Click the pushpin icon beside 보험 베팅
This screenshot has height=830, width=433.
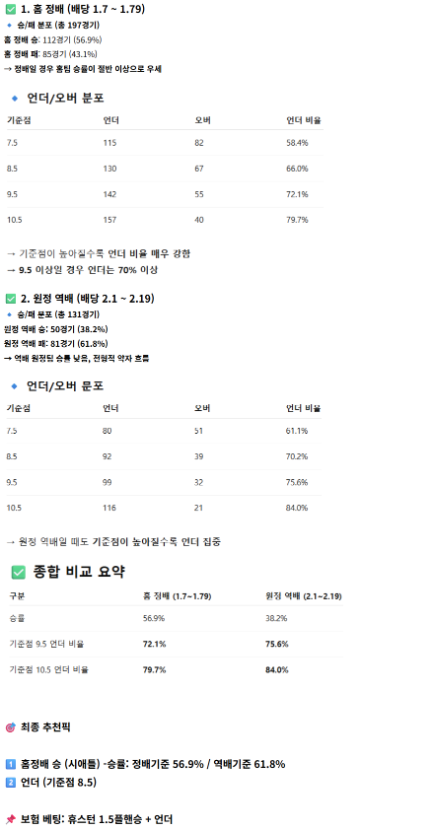tap(11, 819)
